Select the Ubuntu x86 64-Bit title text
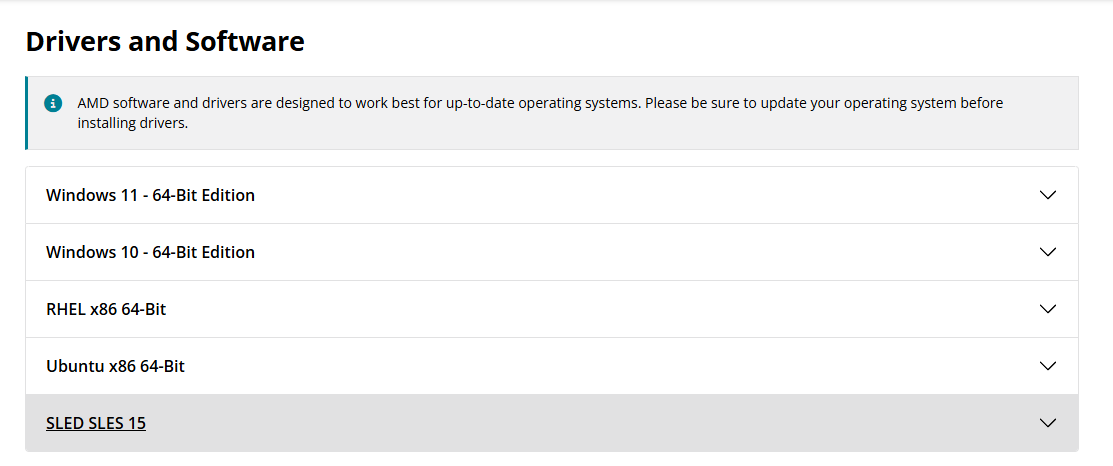This screenshot has height=466, width=1113. [116, 366]
